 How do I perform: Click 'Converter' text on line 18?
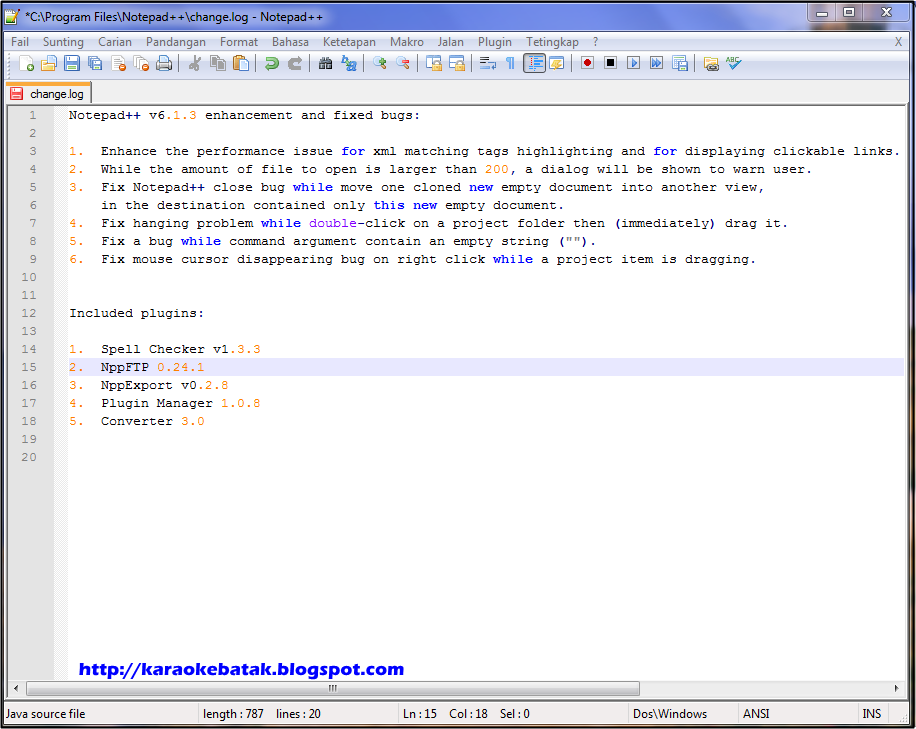tap(137, 421)
